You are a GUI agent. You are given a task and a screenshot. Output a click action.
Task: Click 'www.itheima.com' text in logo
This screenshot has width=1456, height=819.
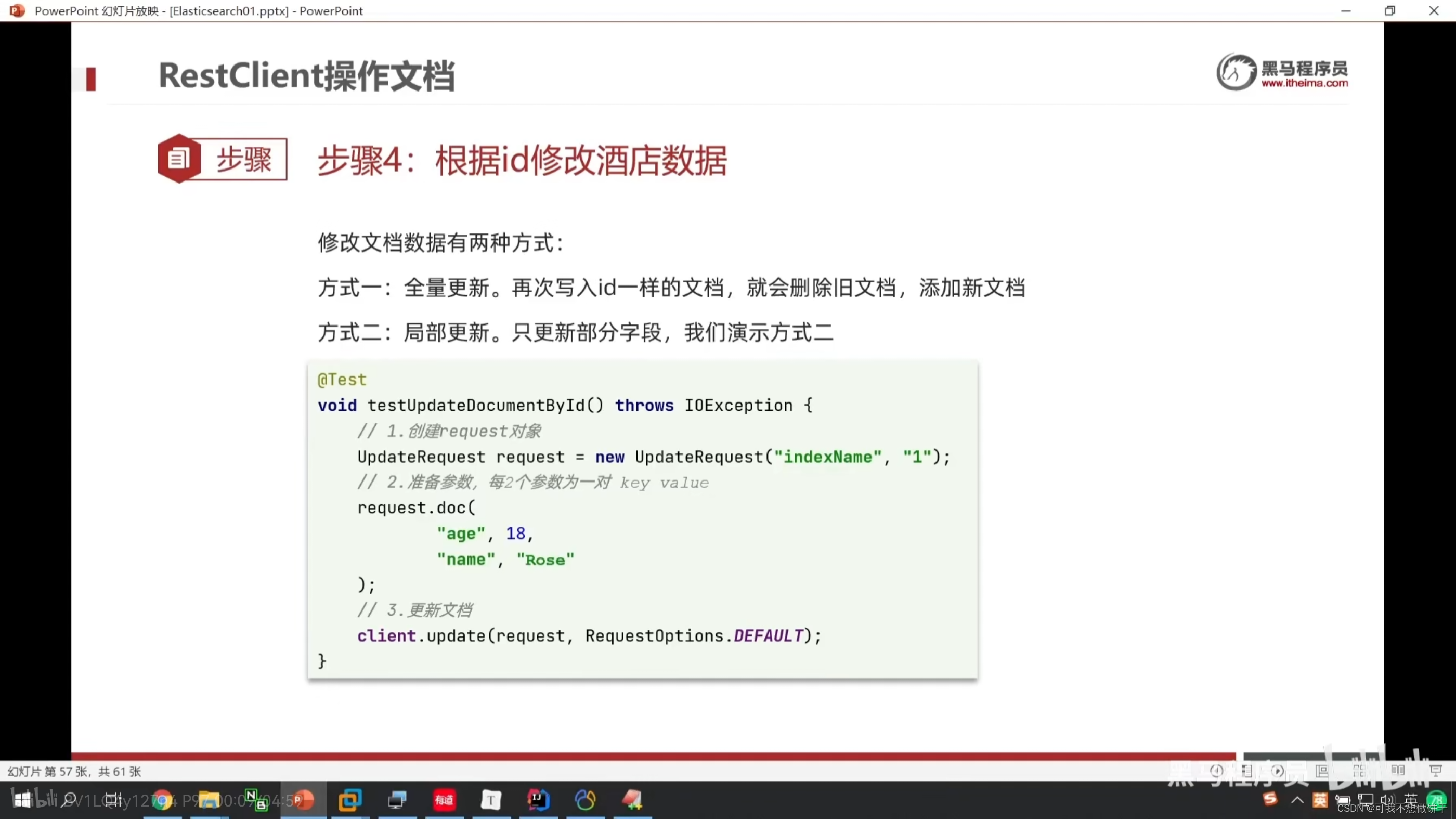pyautogui.click(x=1305, y=83)
